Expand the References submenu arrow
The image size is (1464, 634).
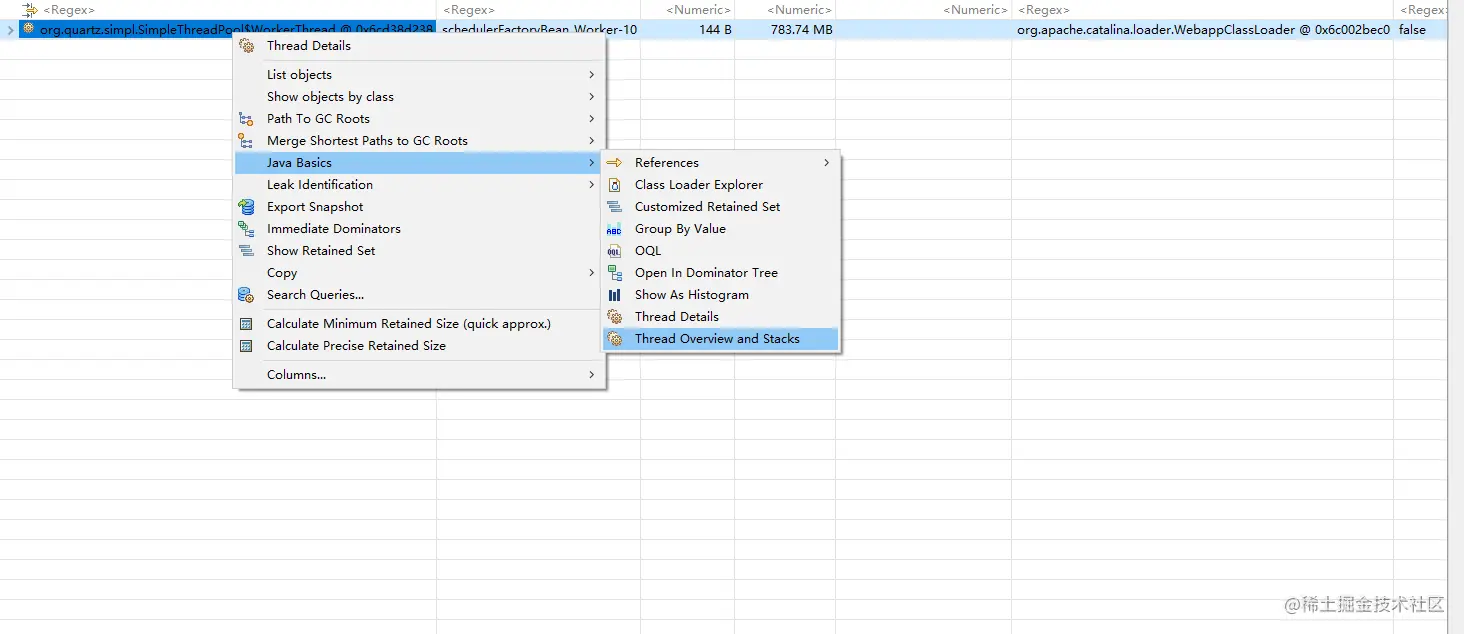click(827, 163)
